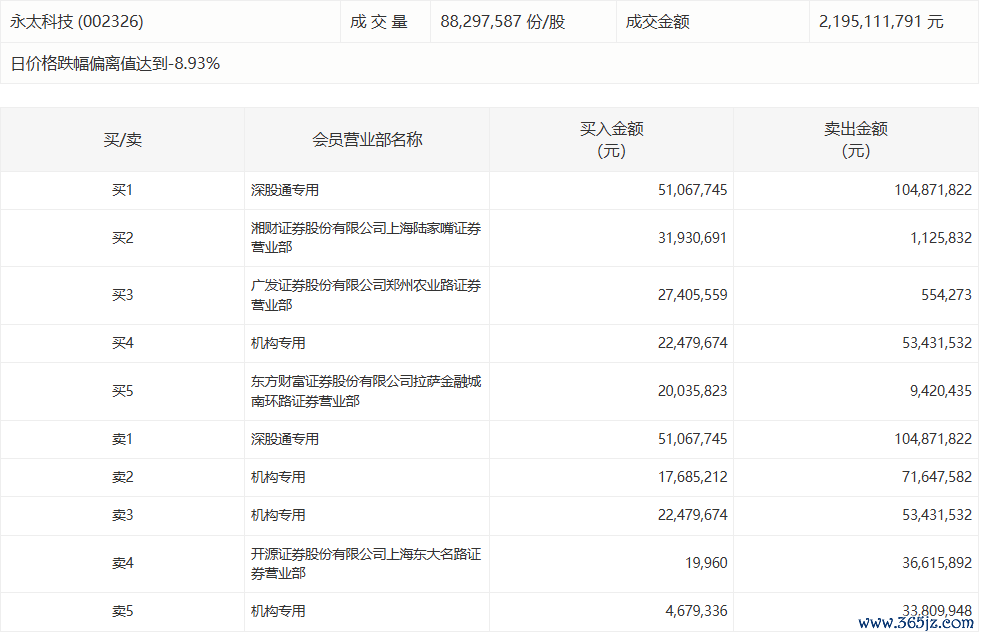Click the 买入金额 (元) column header
This screenshot has width=981, height=638.
[611, 139]
